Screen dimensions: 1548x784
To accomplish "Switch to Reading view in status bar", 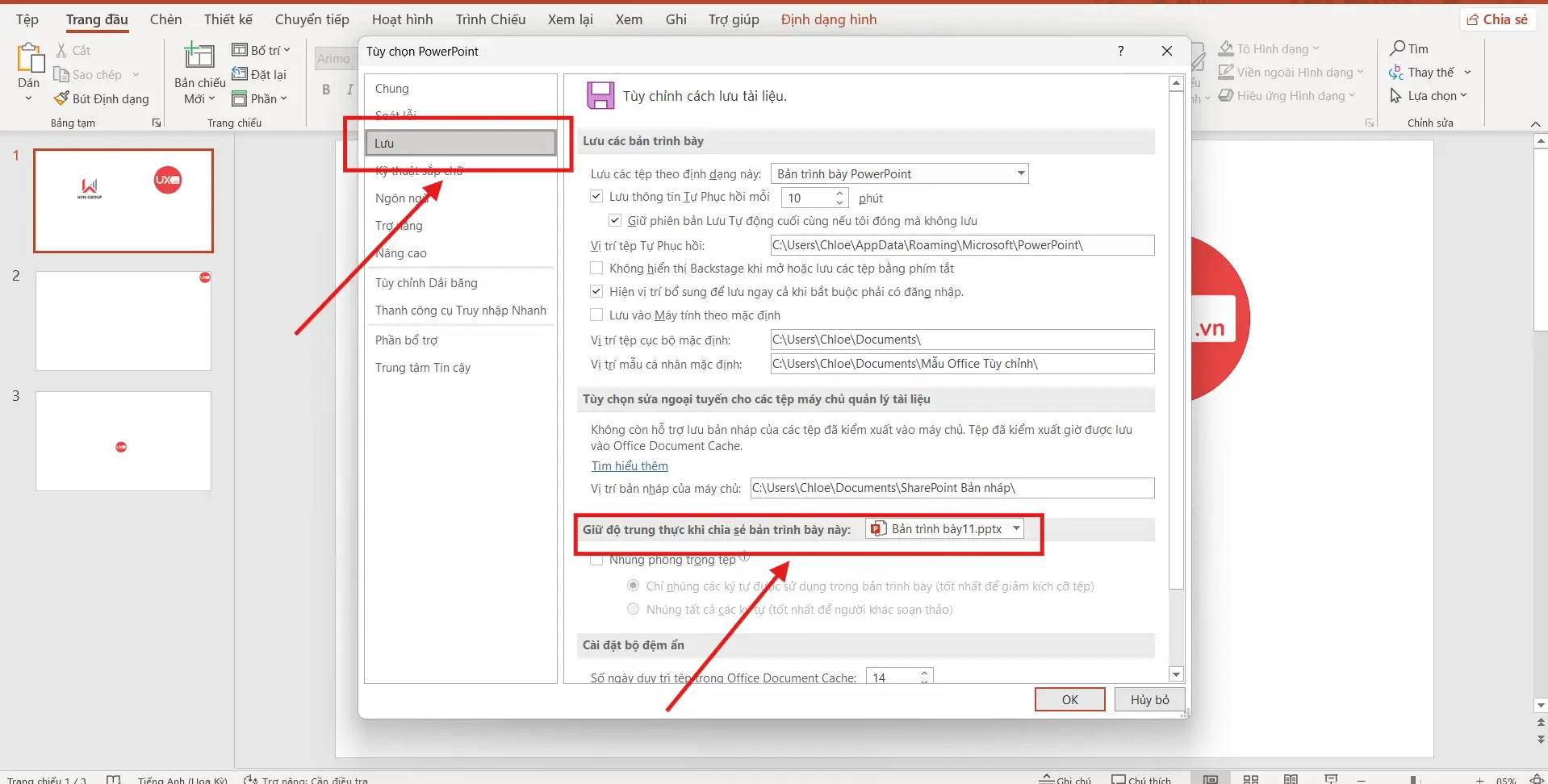I will click(1291, 779).
